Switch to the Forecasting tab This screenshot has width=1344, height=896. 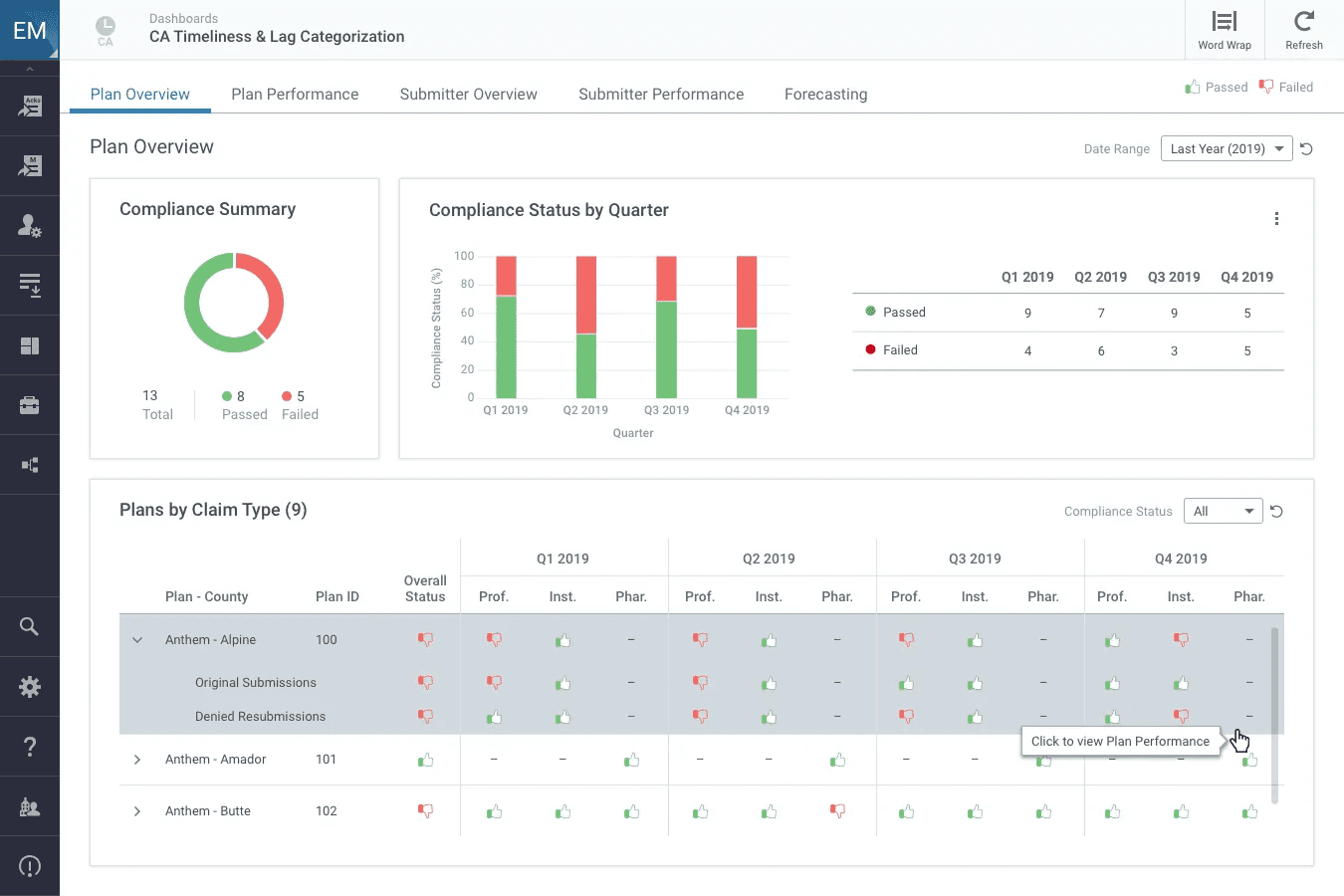coord(826,95)
